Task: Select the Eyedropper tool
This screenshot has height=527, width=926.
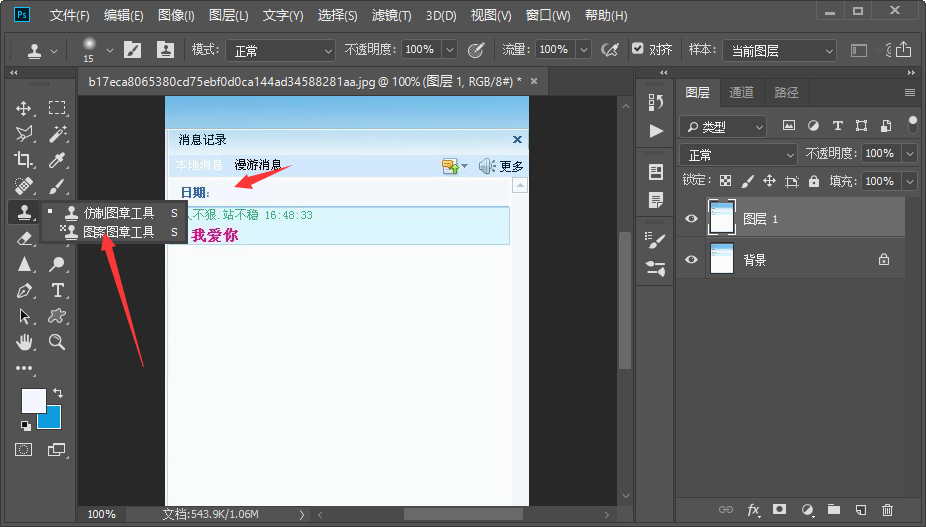Action: (57, 160)
